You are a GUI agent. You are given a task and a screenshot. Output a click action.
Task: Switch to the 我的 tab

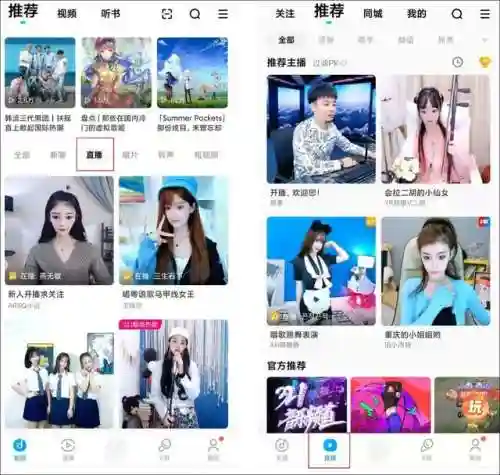coord(417,14)
